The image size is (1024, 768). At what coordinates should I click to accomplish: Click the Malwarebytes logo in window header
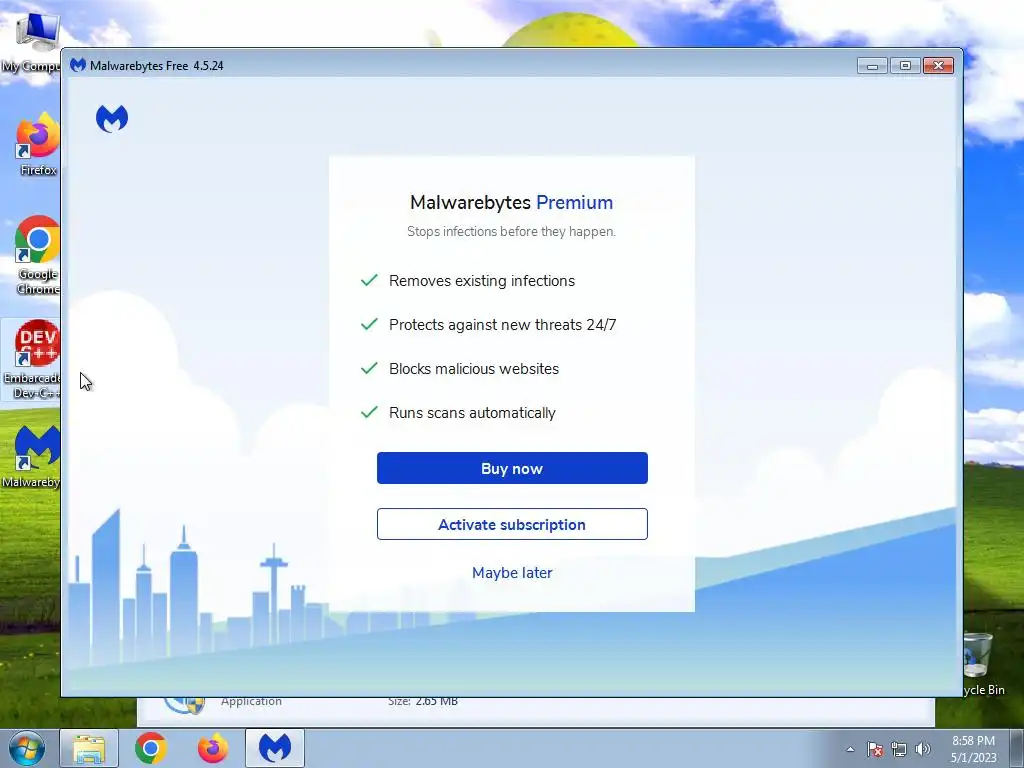[112, 118]
